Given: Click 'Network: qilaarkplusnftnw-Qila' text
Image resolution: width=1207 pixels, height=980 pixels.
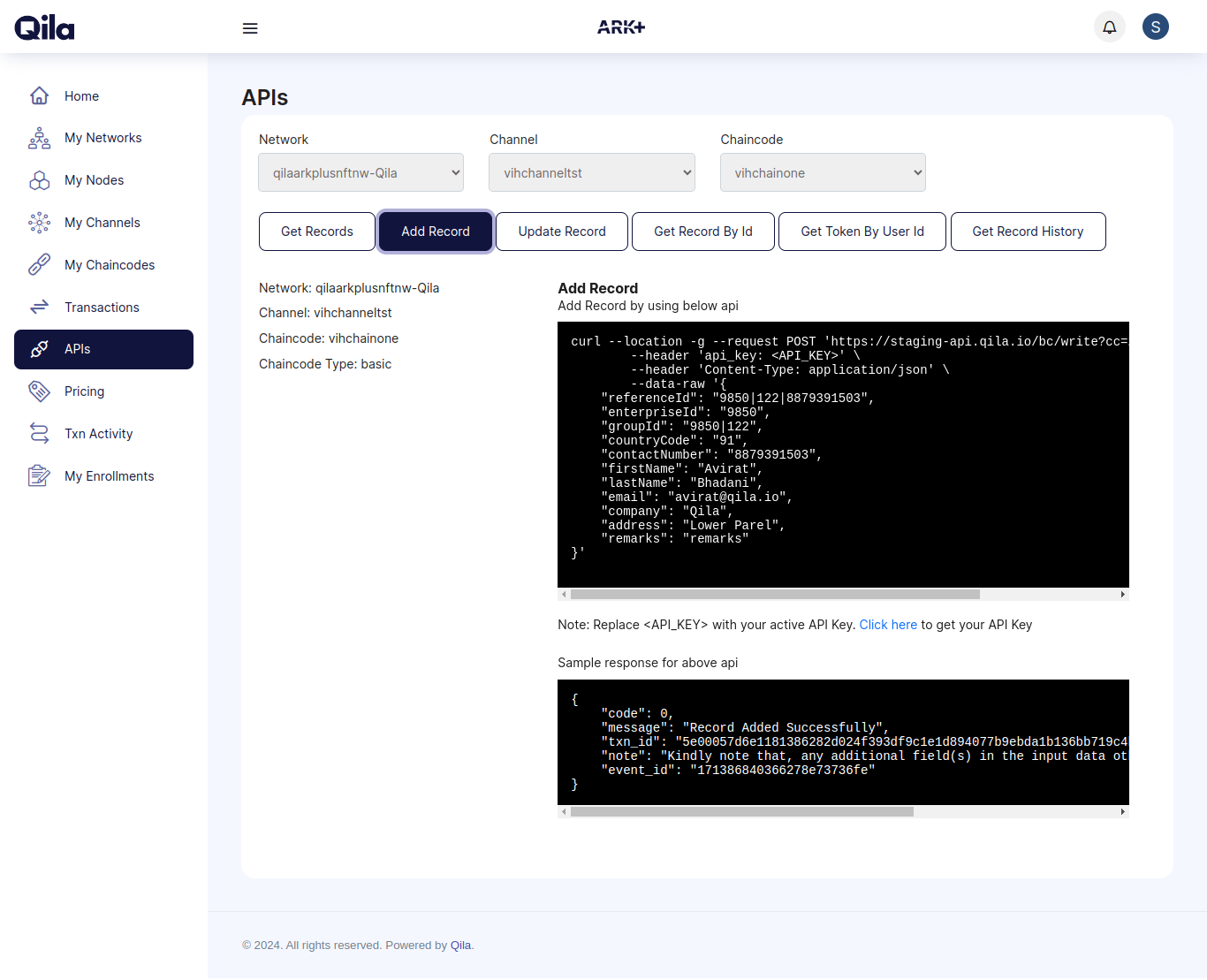Looking at the screenshot, I should 349,288.
